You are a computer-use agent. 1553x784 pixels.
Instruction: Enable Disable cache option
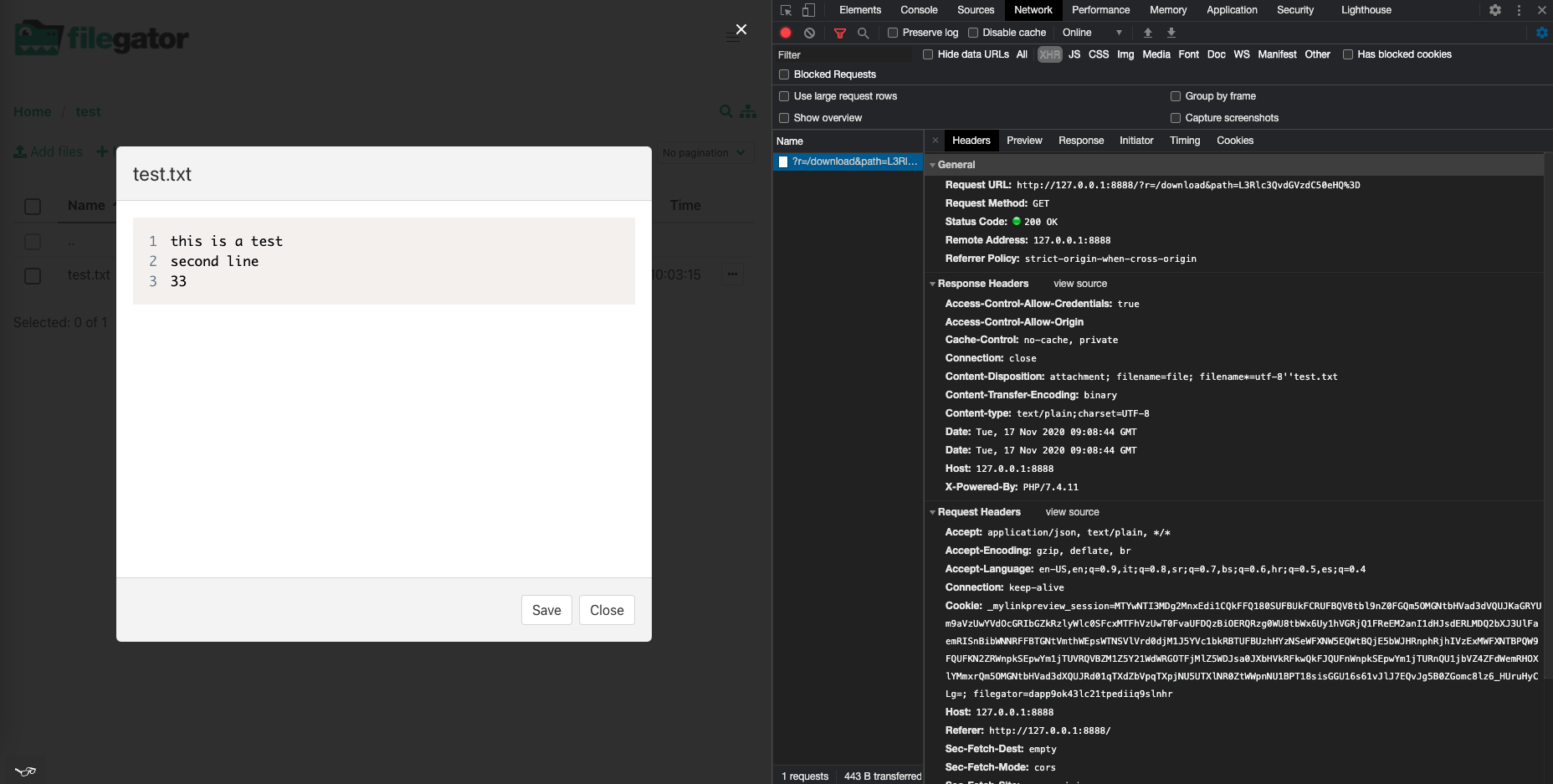(973, 32)
